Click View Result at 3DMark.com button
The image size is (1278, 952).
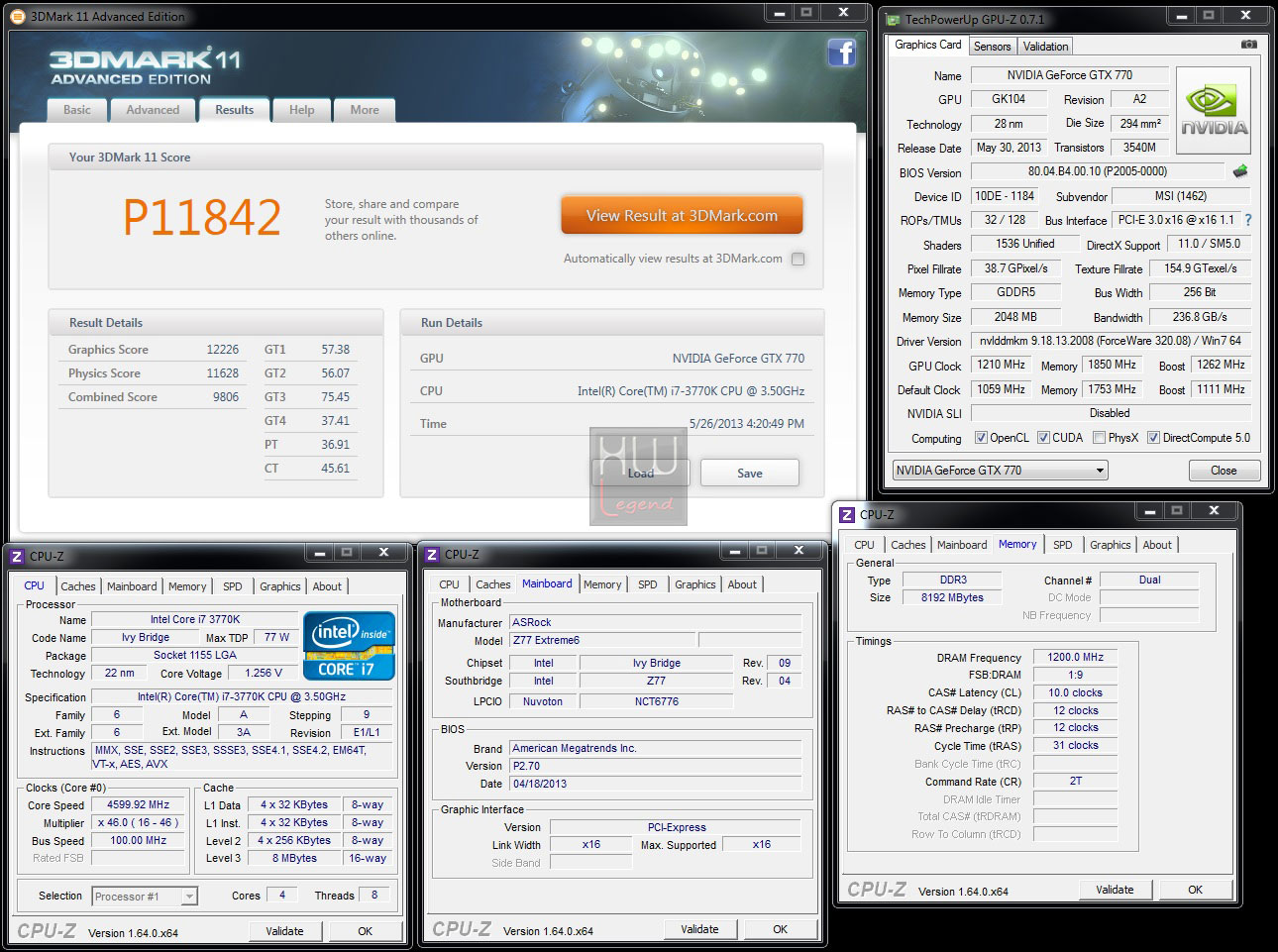tap(682, 215)
